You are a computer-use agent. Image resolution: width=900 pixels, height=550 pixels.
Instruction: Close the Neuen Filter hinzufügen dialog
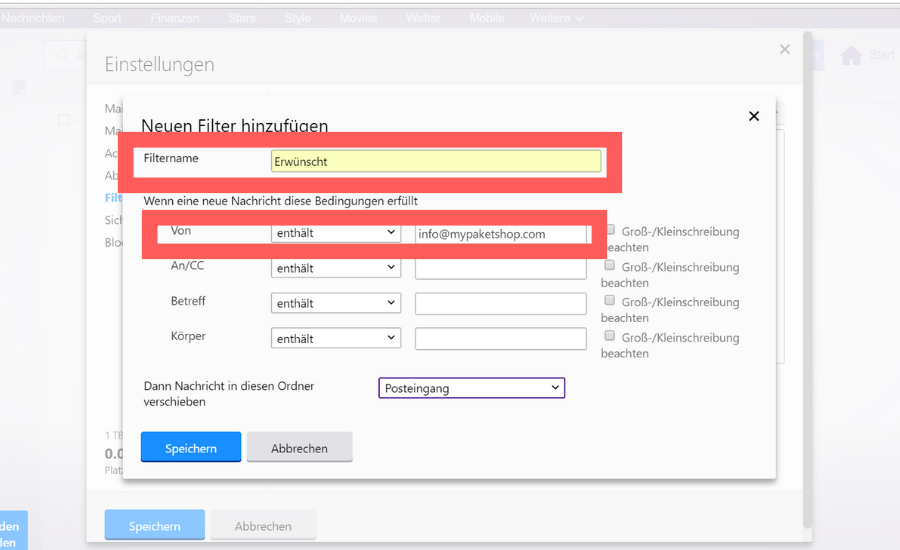[754, 116]
